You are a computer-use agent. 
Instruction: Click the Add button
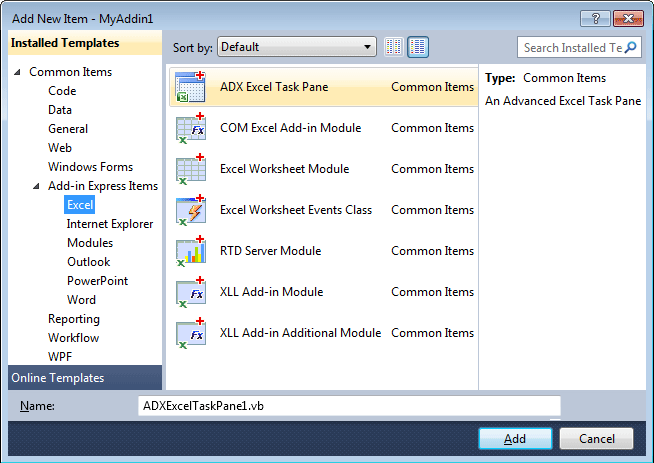point(515,438)
